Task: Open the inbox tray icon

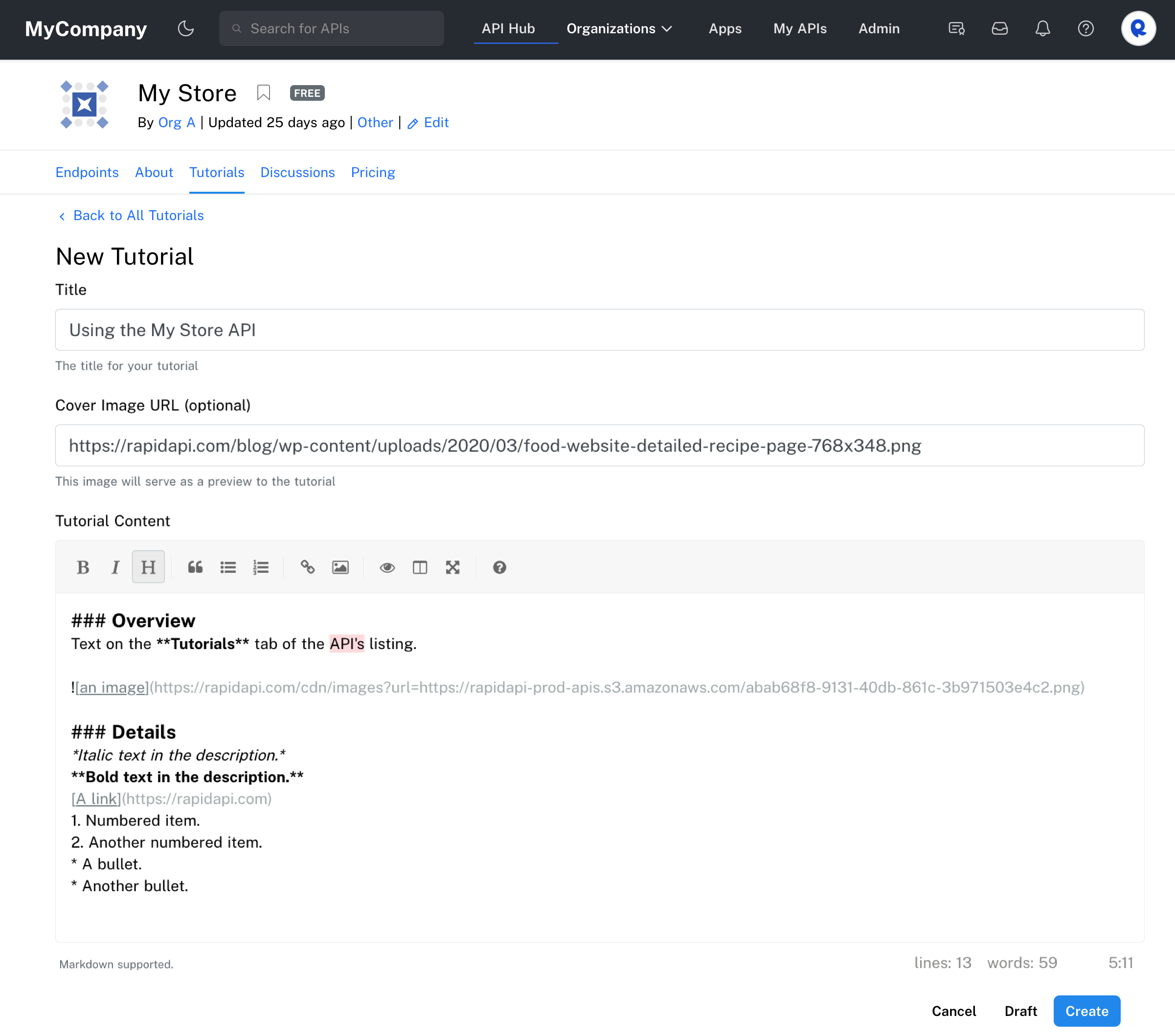Action: [1000, 28]
